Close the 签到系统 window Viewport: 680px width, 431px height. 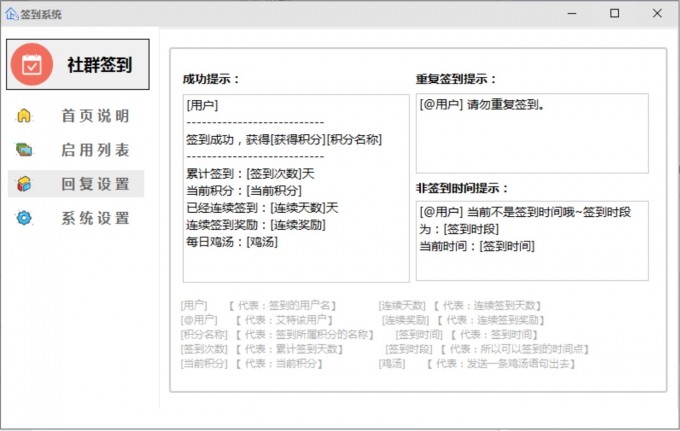[x=657, y=13]
